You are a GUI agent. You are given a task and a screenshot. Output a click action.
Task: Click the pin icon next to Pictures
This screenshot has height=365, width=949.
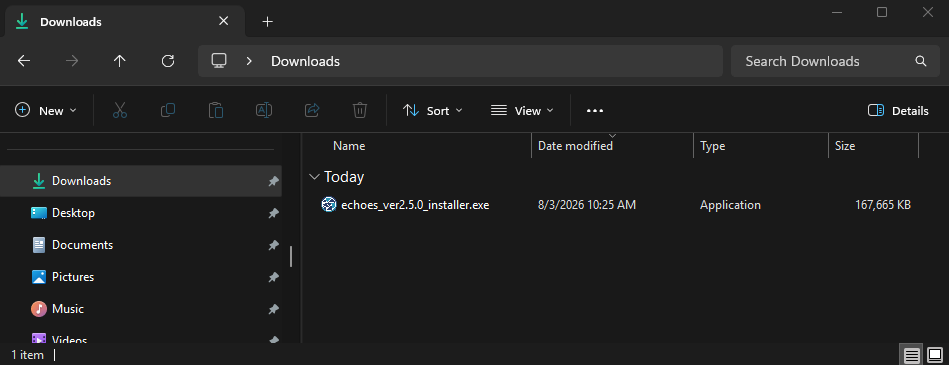pos(273,277)
